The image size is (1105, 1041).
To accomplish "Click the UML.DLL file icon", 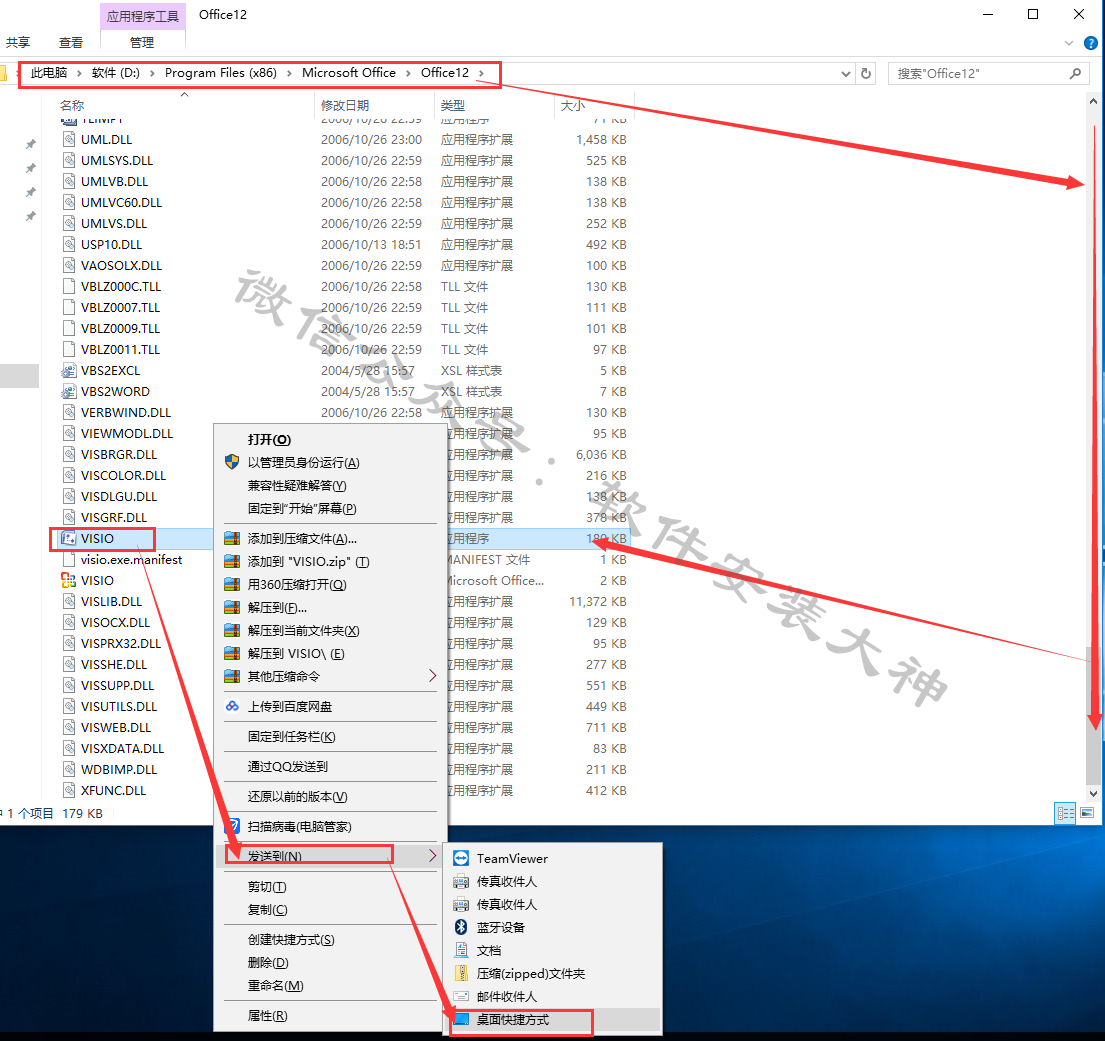I will click(68, 139).
